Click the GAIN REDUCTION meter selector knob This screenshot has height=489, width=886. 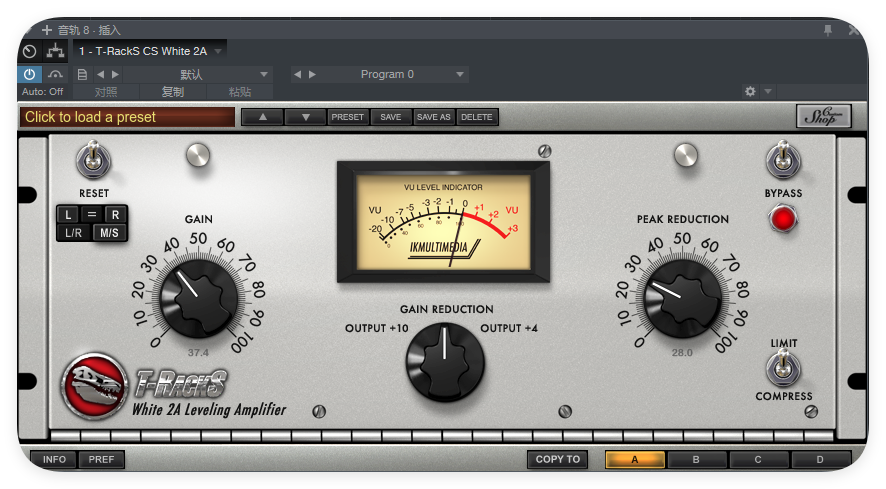[x=445, y=362]
